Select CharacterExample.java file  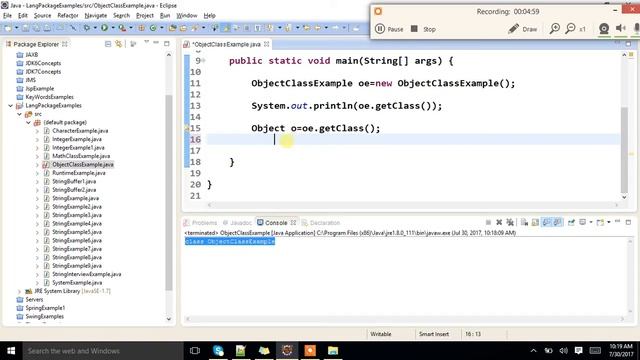[80, 131]
